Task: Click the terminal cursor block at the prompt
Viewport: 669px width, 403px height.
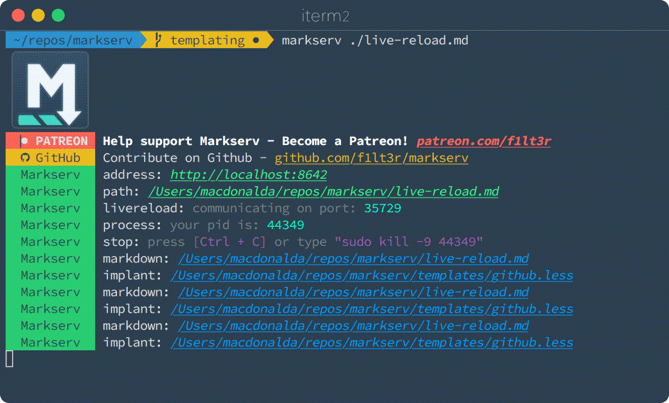Action: tap(9, 359)
